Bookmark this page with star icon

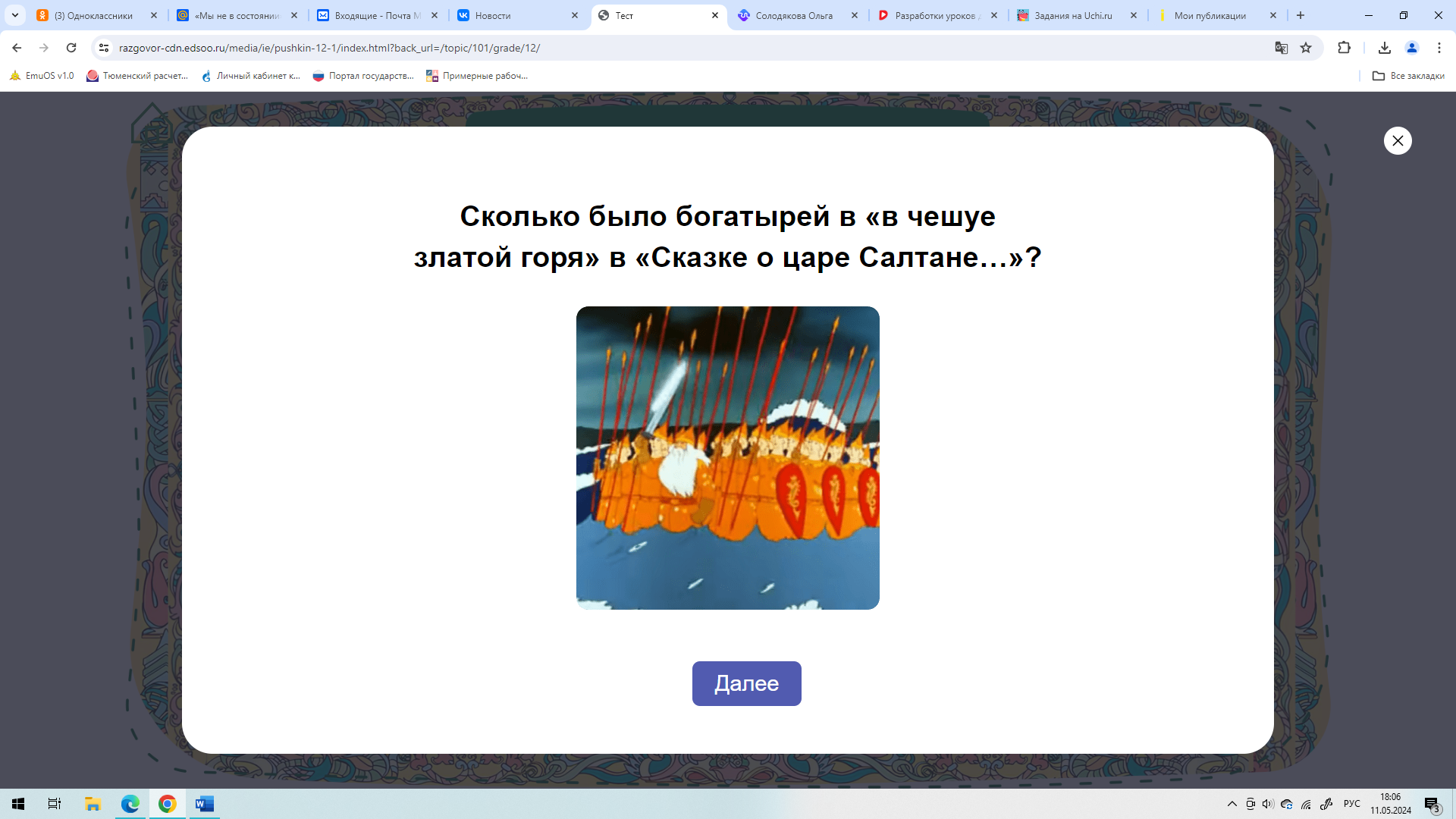click(x=1306, y=48)
